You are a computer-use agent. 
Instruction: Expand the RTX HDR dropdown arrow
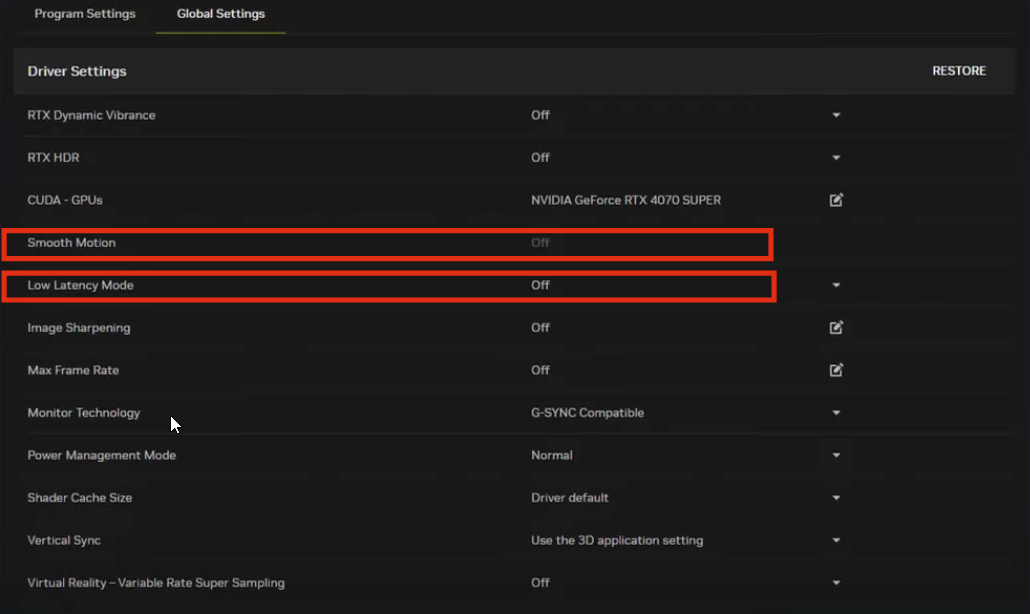[x=836, y=158]
